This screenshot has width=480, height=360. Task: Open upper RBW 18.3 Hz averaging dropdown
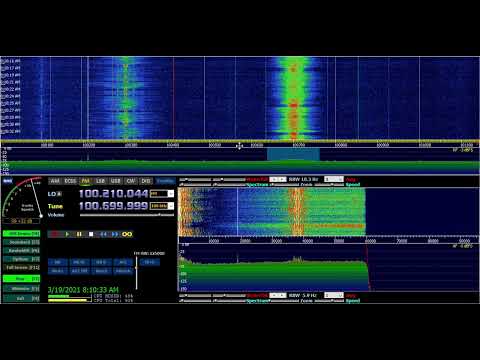(x=334, y=179)
